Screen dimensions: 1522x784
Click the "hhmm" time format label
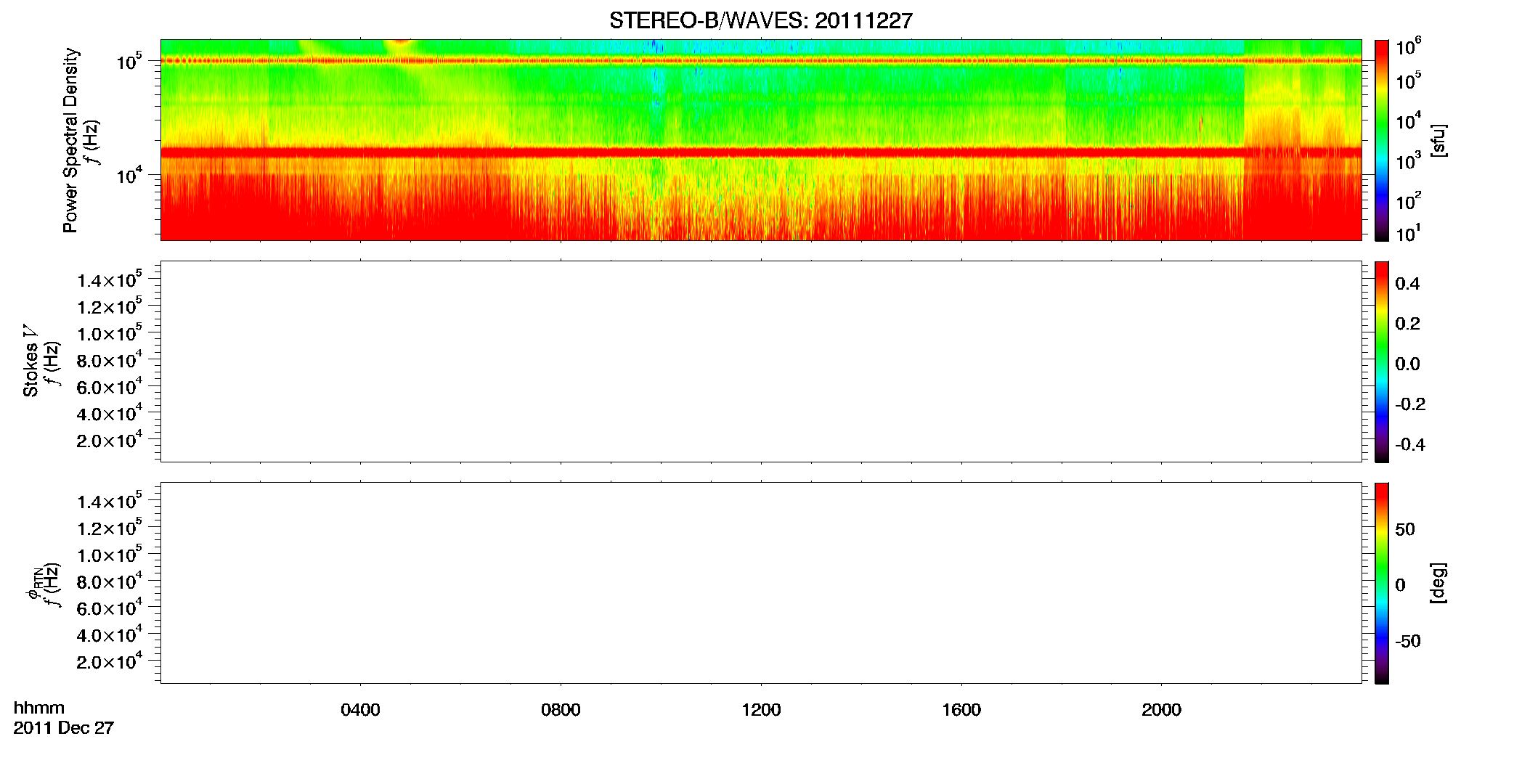[39, 708]
